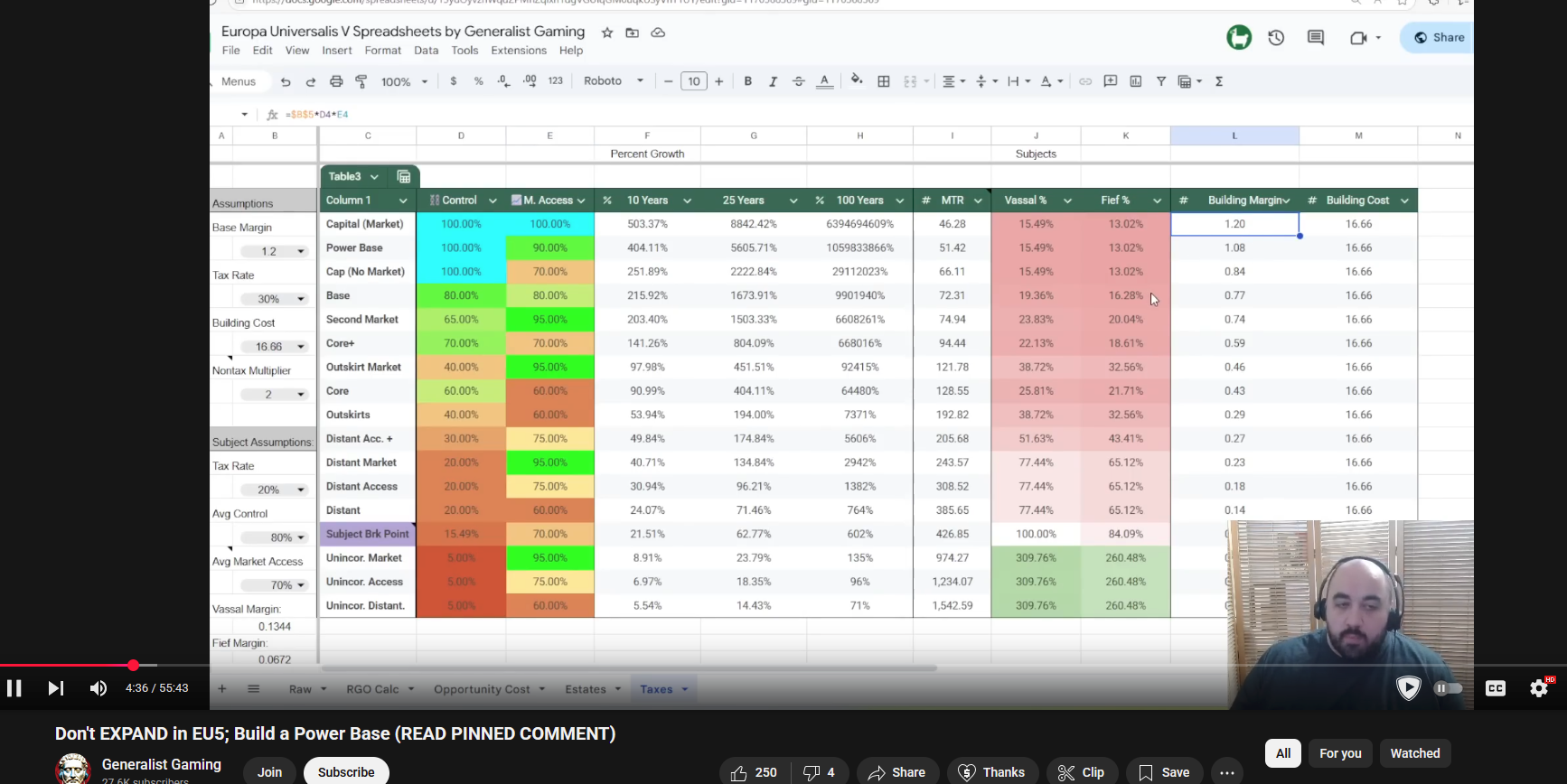
Task: Toggle the autoplay switch
Action: pos(1449,688)
